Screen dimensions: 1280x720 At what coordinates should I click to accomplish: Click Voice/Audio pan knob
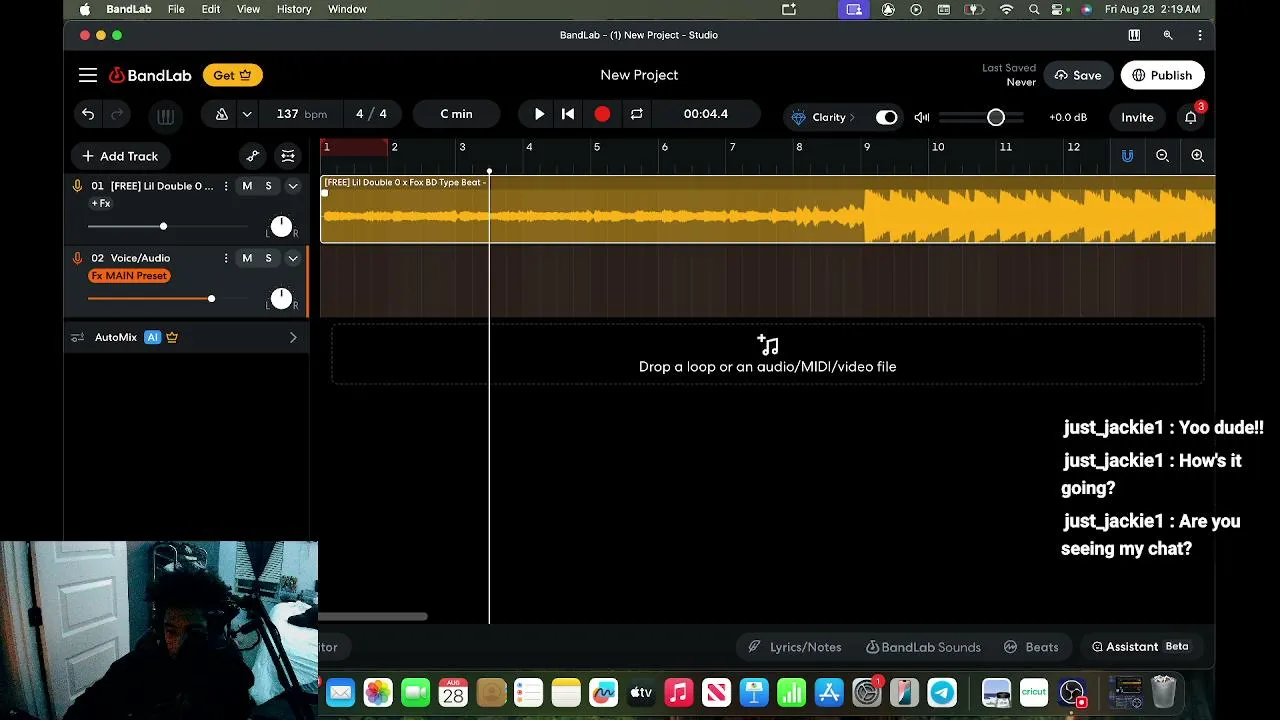pyautogui.click(x=281, y=299)
